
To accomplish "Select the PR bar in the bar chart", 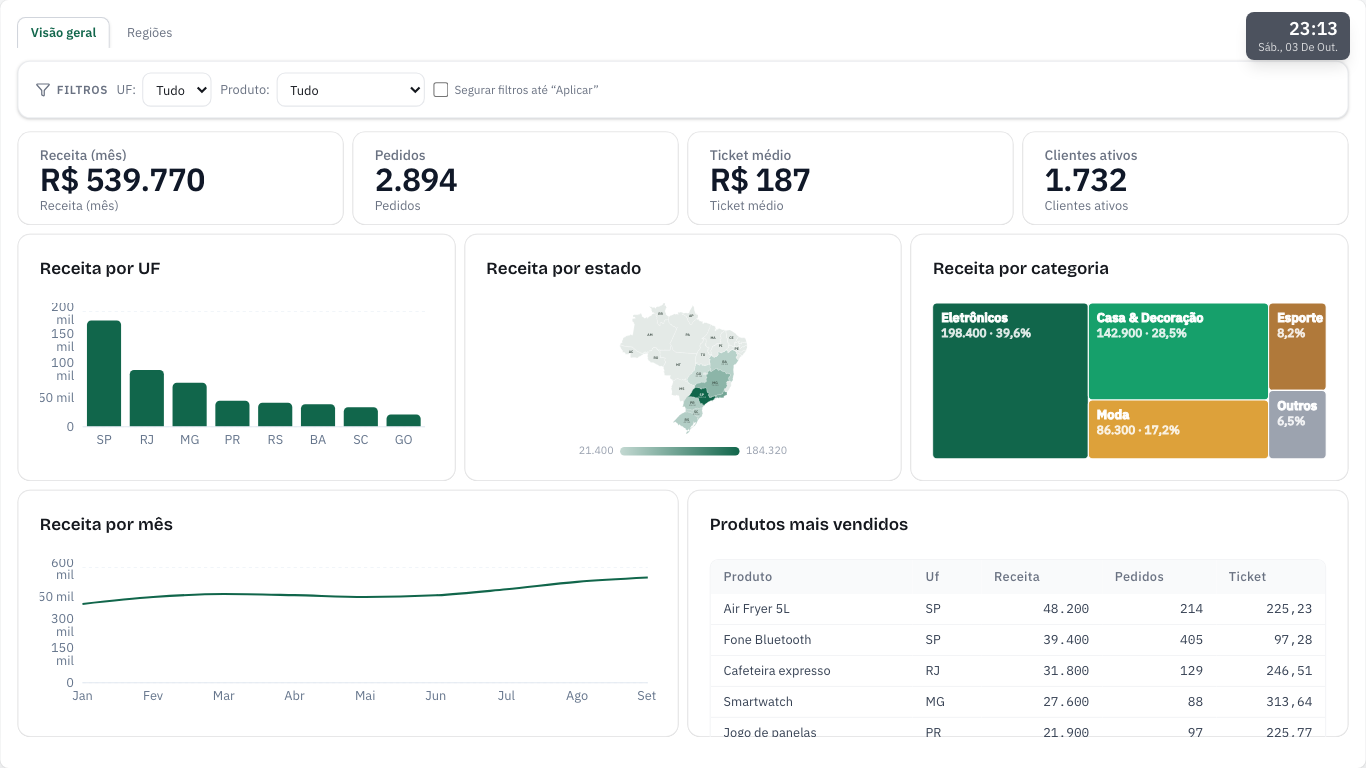I will tap(233, 414).
